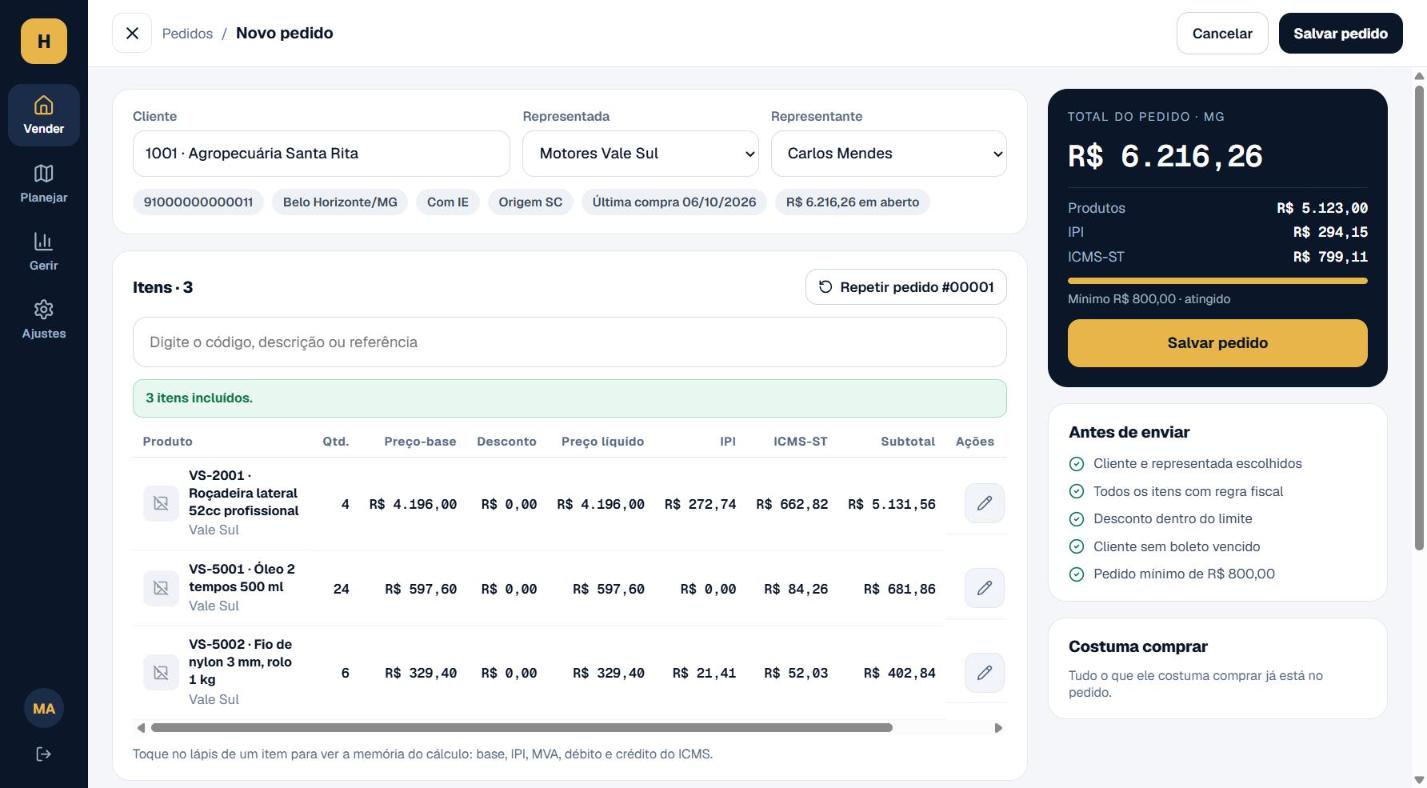Click the yellow Salvar pedido button
The image size is (1427, 788).
coord(1217,343)
